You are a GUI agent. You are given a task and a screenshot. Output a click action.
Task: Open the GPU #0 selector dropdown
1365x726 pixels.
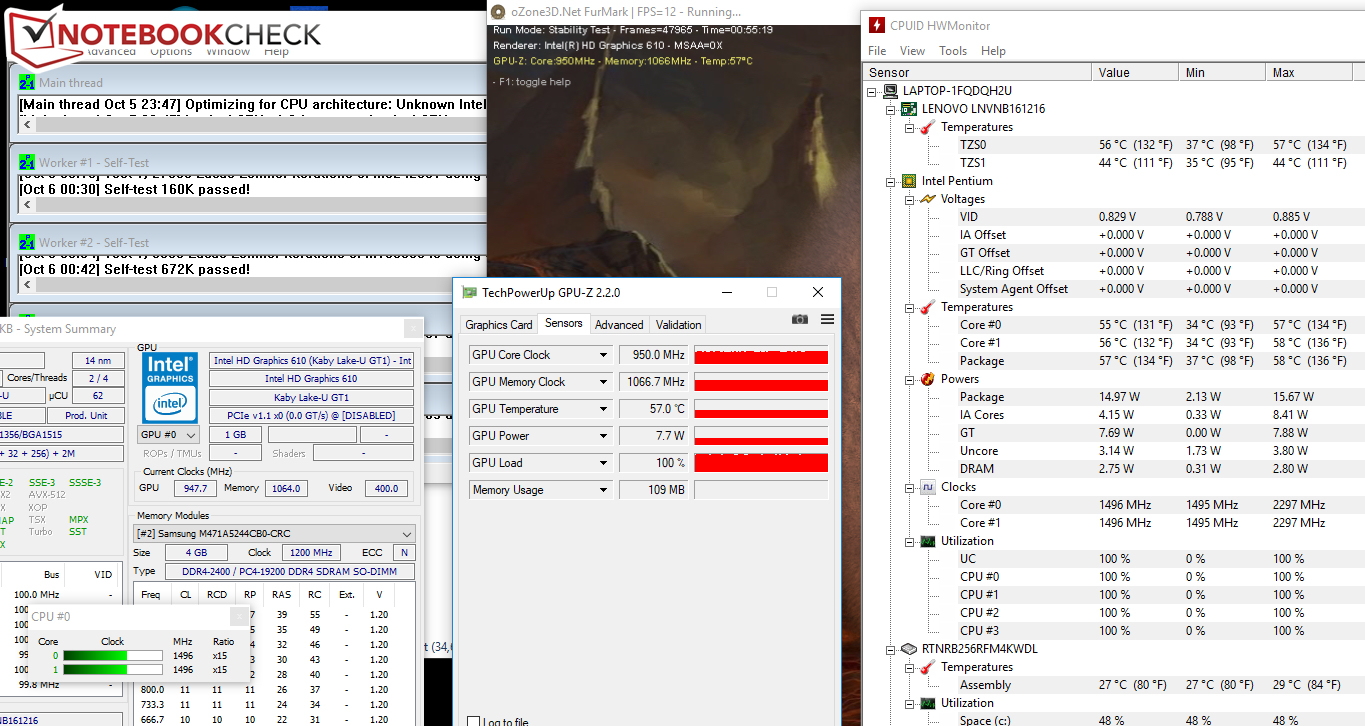[x=168, y=435]
